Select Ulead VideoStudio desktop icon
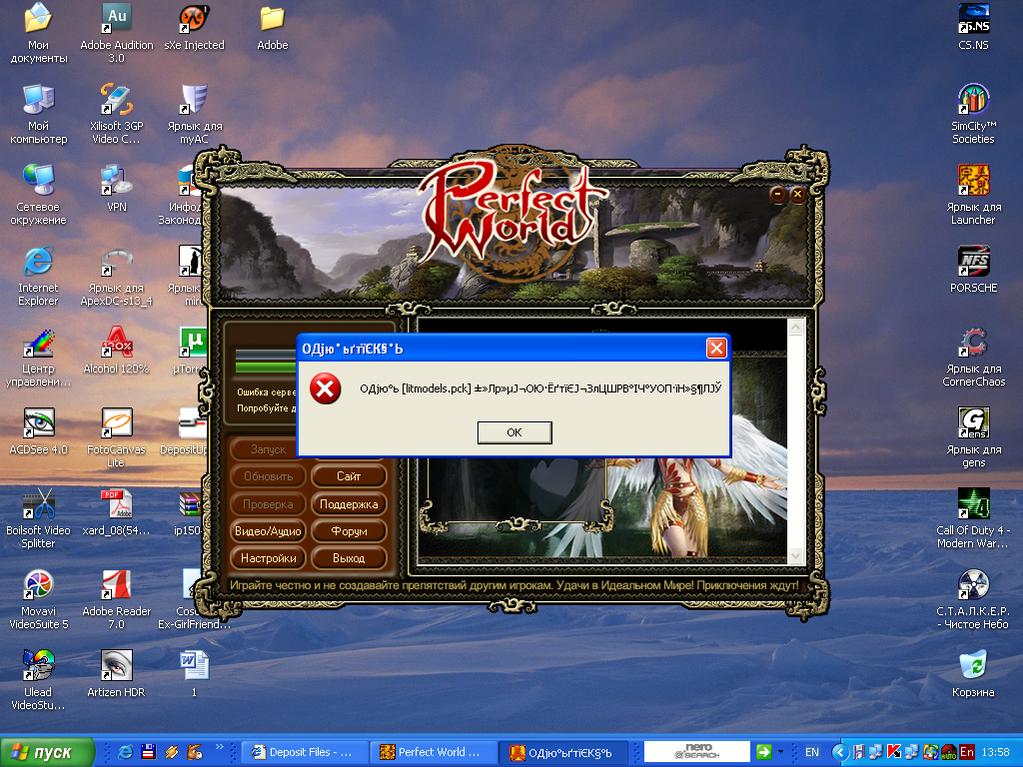 pyautogui.click(x=38, y=680)
